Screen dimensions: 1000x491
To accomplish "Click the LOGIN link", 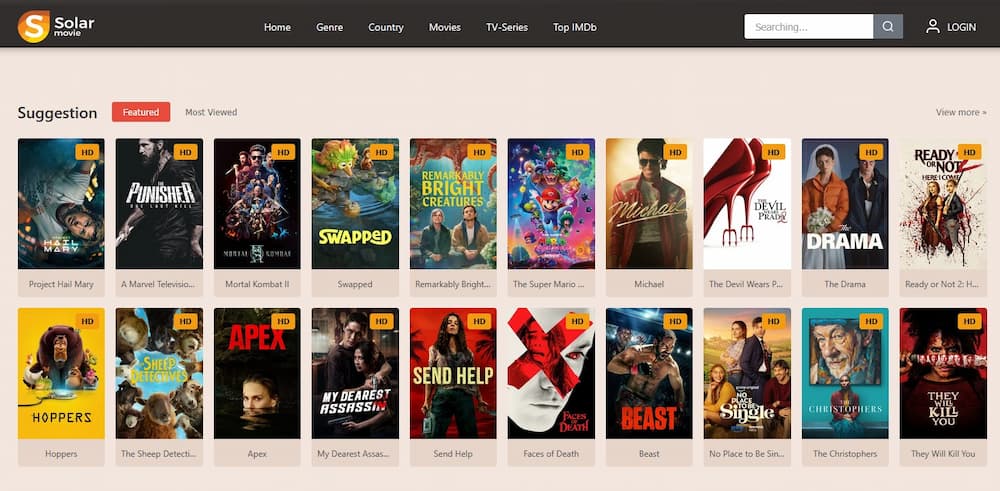I will [961, 27].
